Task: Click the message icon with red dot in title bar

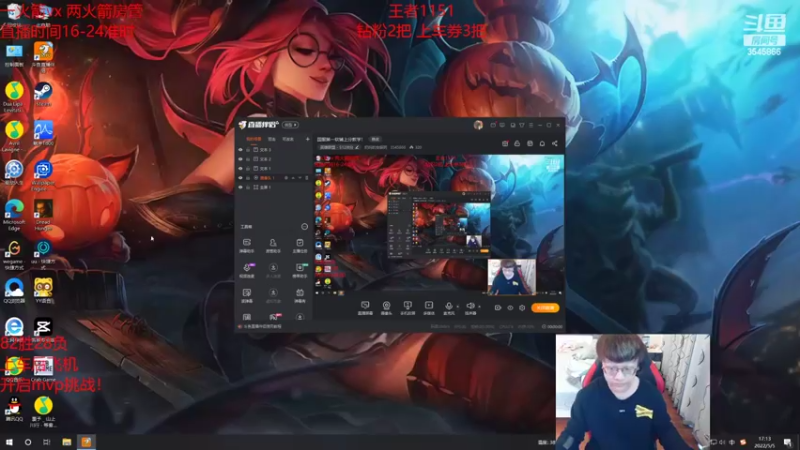Action: [x=493, y=125]
